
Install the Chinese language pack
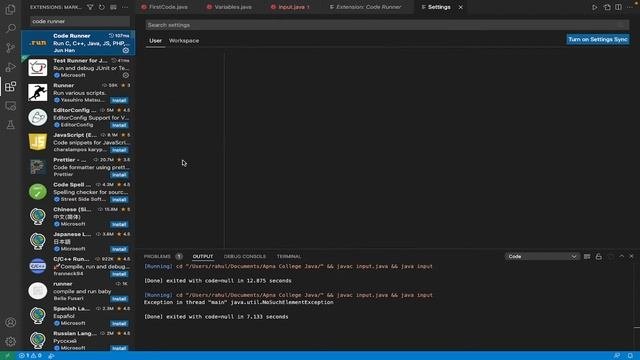coord(119,224)
